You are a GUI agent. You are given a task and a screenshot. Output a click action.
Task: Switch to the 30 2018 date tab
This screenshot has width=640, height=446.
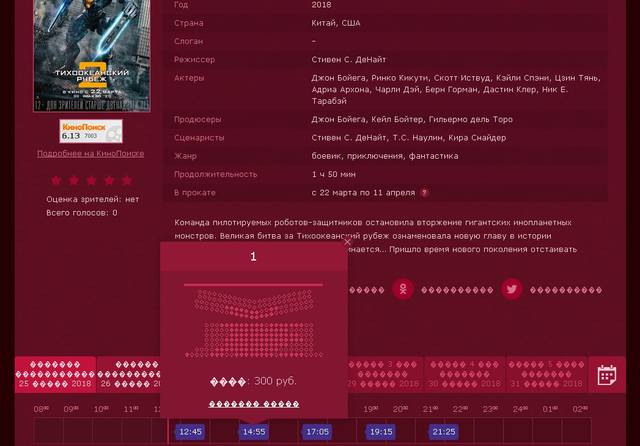[x=465, y=374]
